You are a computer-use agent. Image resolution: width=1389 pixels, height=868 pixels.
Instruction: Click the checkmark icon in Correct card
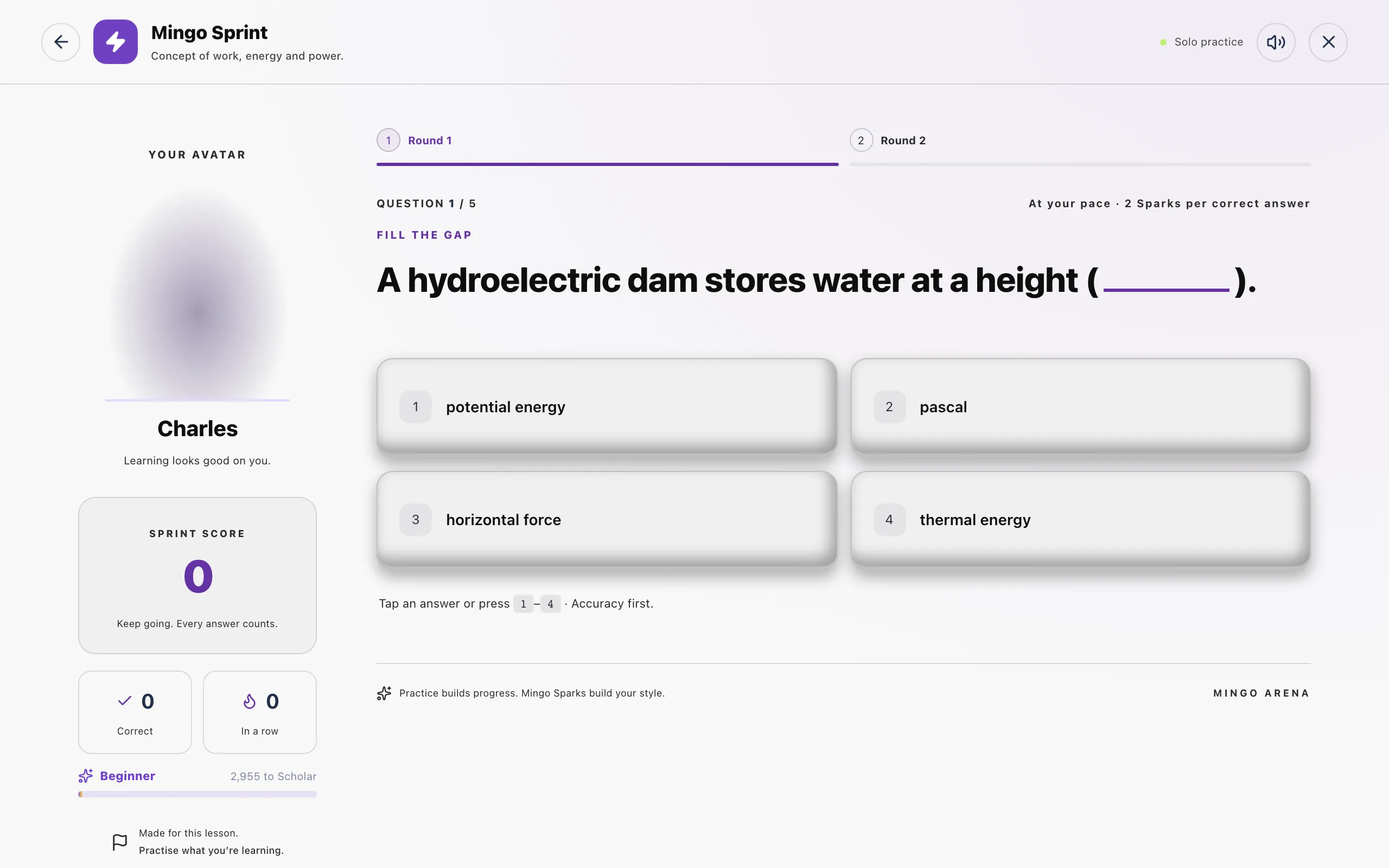coord(125,701)
